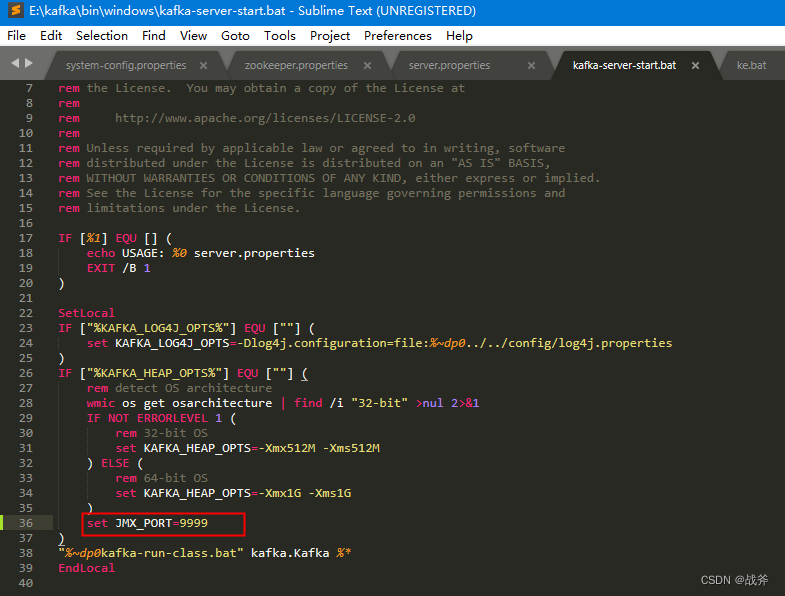Viewport: 785px width, 596px height.
Task: Open the Tools menu
Action: tap(280, 36)
